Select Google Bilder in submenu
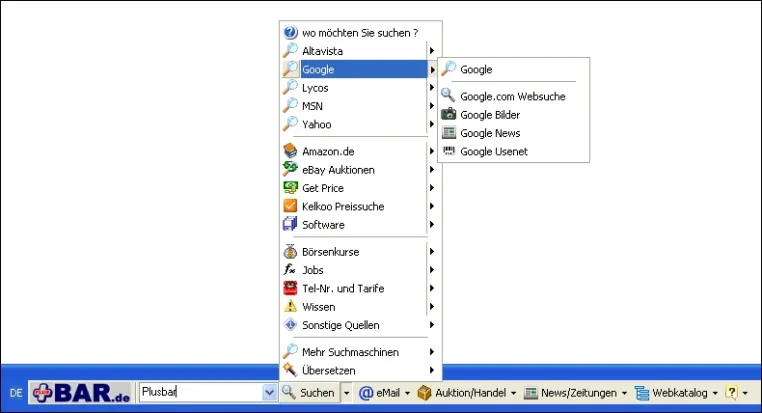 (x=514, y=115)
